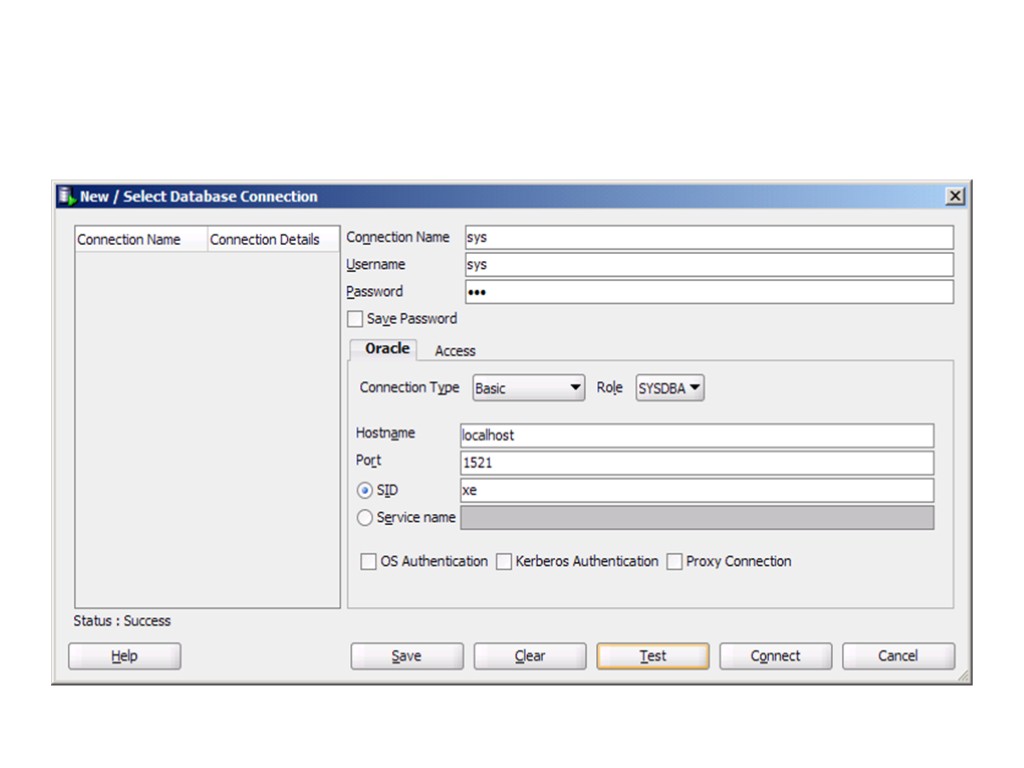1024x768 pixels.
Task: Click the SID field containing xe
Action: tap(697, 490)
